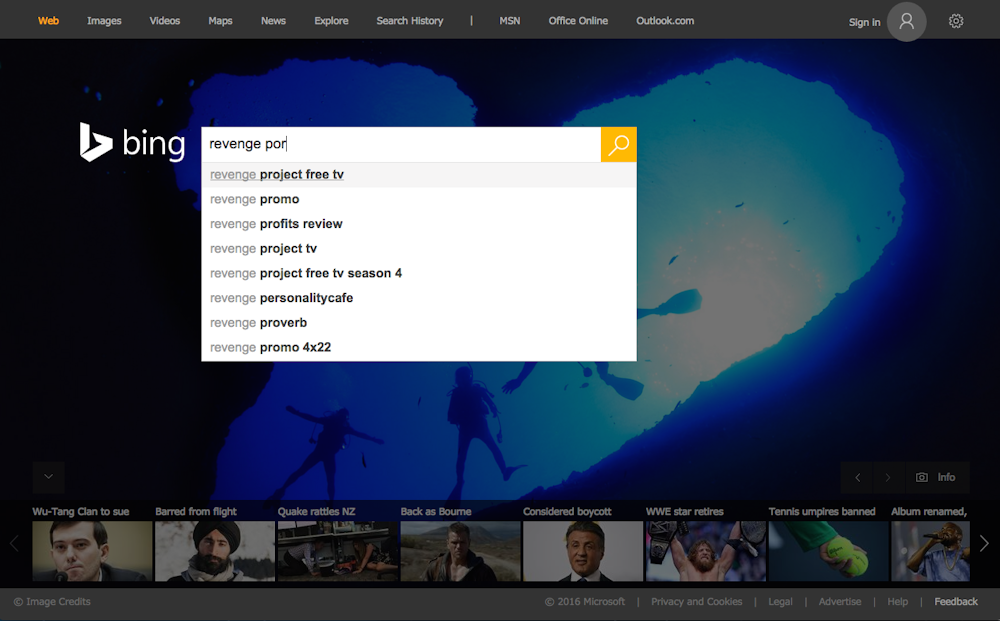The height and width of the screenshot is (621, 1000).
Task: Pick "revenge project free tv season 4"
Action: (x=419, y=274)
